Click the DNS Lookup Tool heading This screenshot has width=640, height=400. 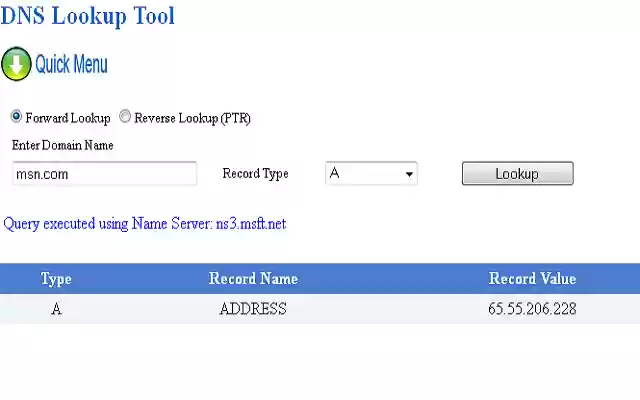pyautogui.click(x=88, y=16)
